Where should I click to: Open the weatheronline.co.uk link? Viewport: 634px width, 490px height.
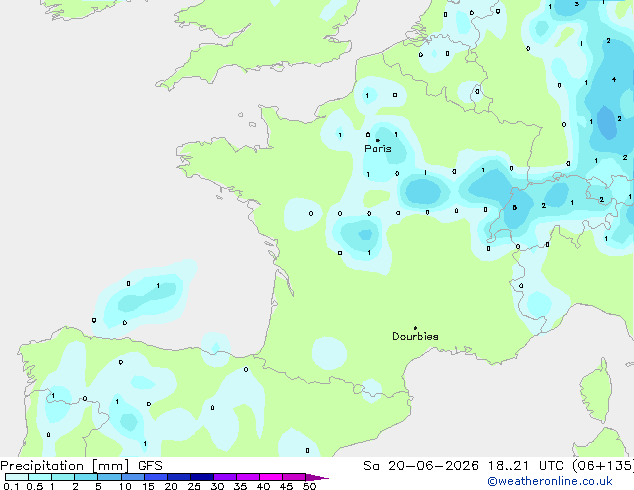(x=550, y=481)
